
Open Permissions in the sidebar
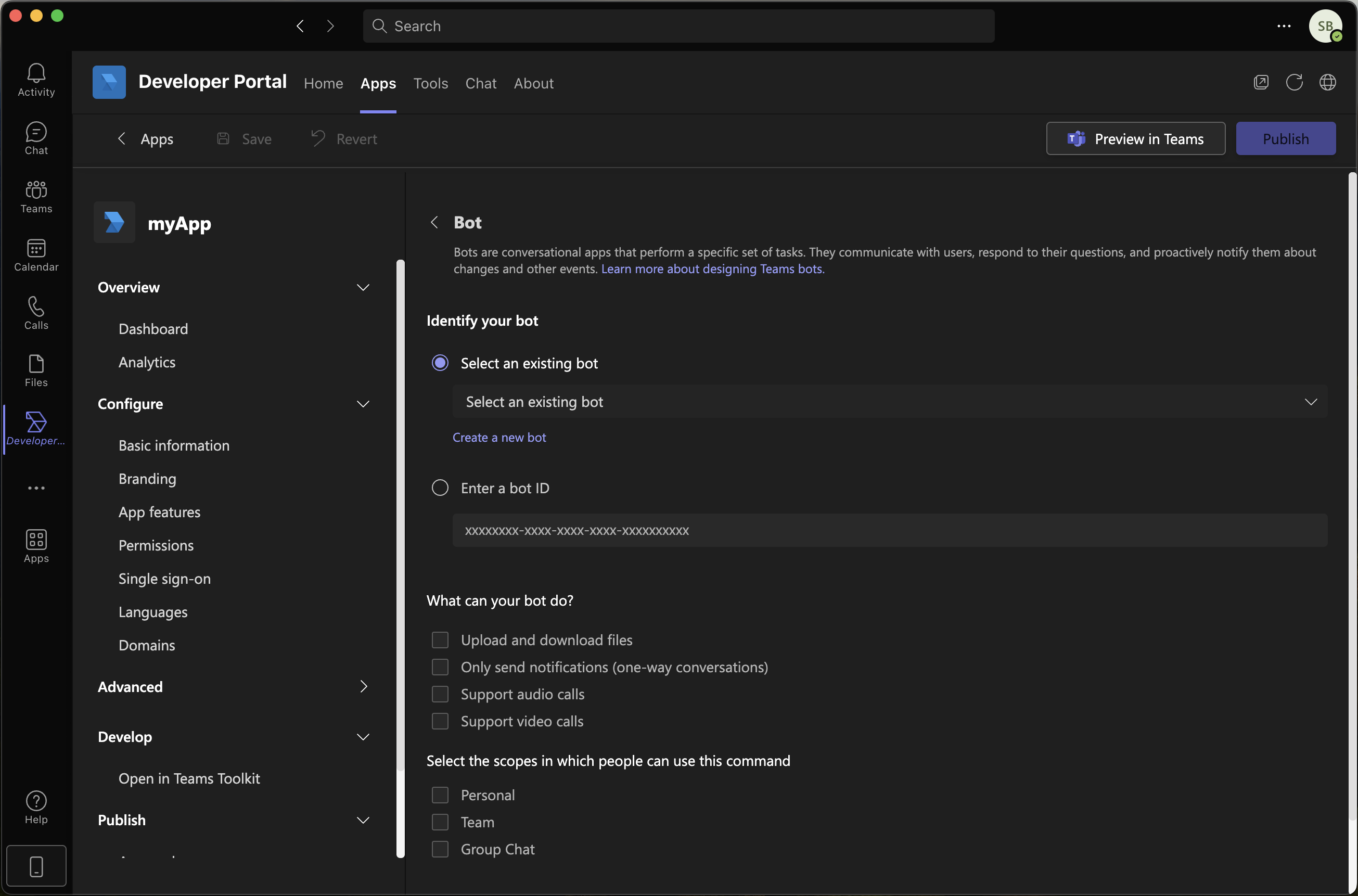coord(156,545)
